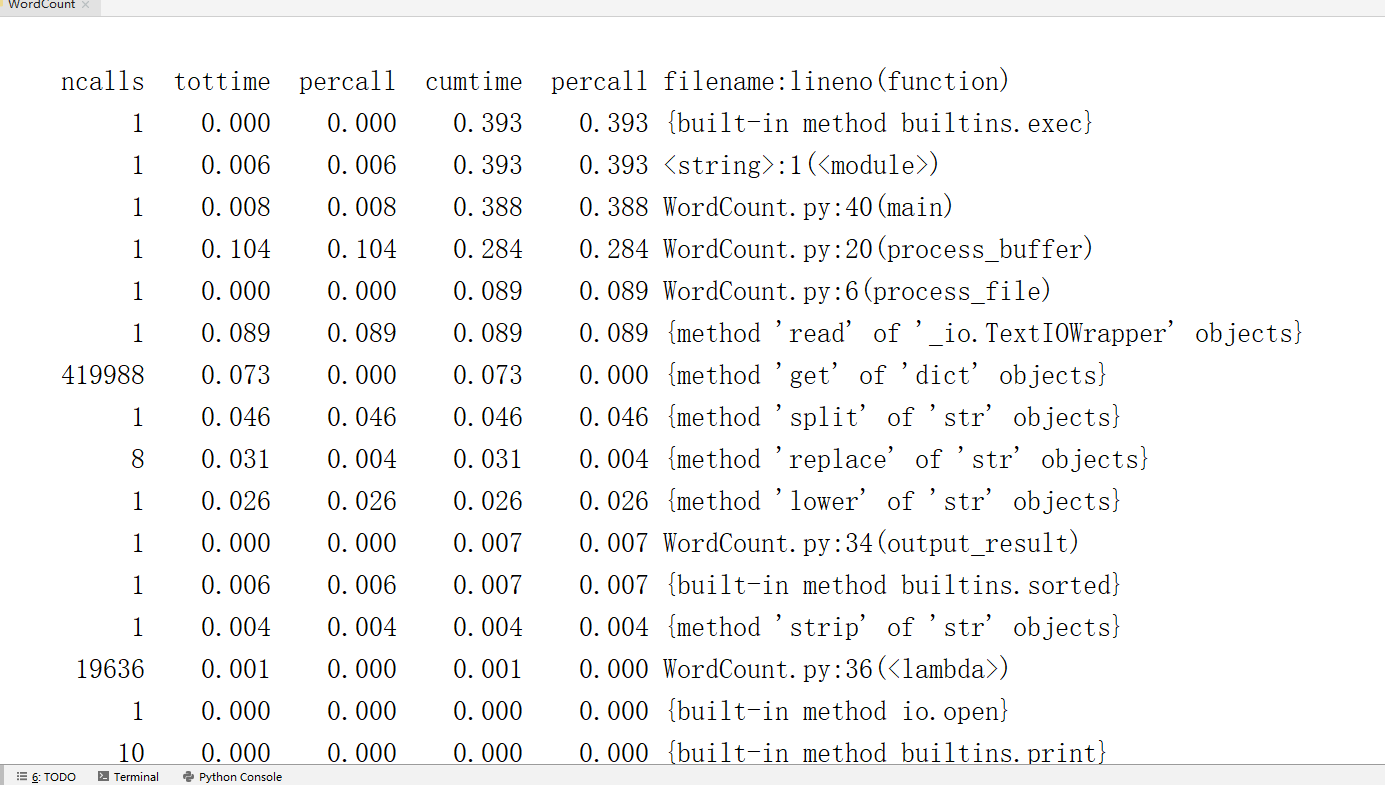Screen dimensions: 1385x785
Task: Click the ncalls column header
Action: tap(102, 81)
